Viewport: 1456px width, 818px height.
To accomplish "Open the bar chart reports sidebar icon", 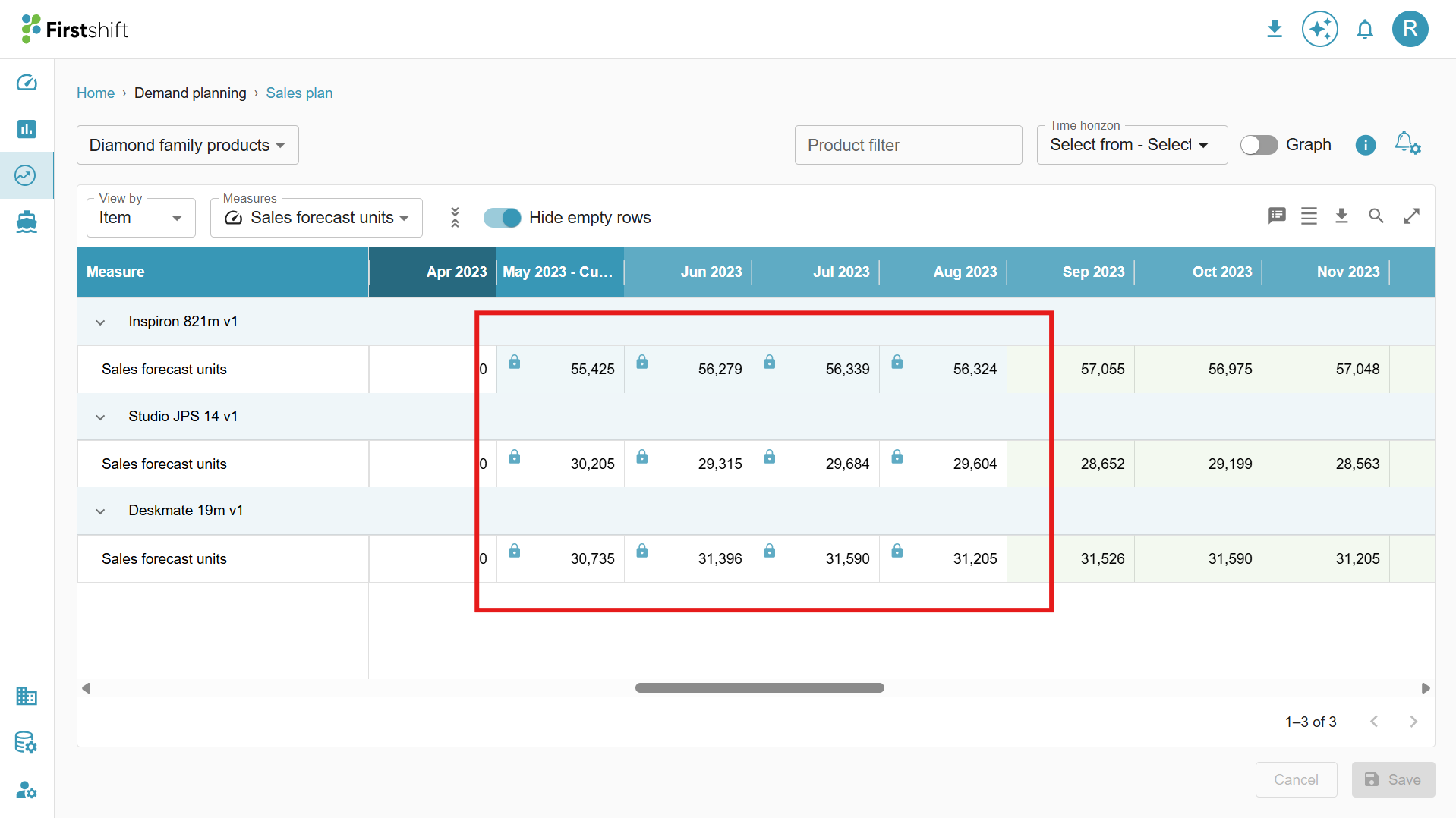I will (27, 129).
